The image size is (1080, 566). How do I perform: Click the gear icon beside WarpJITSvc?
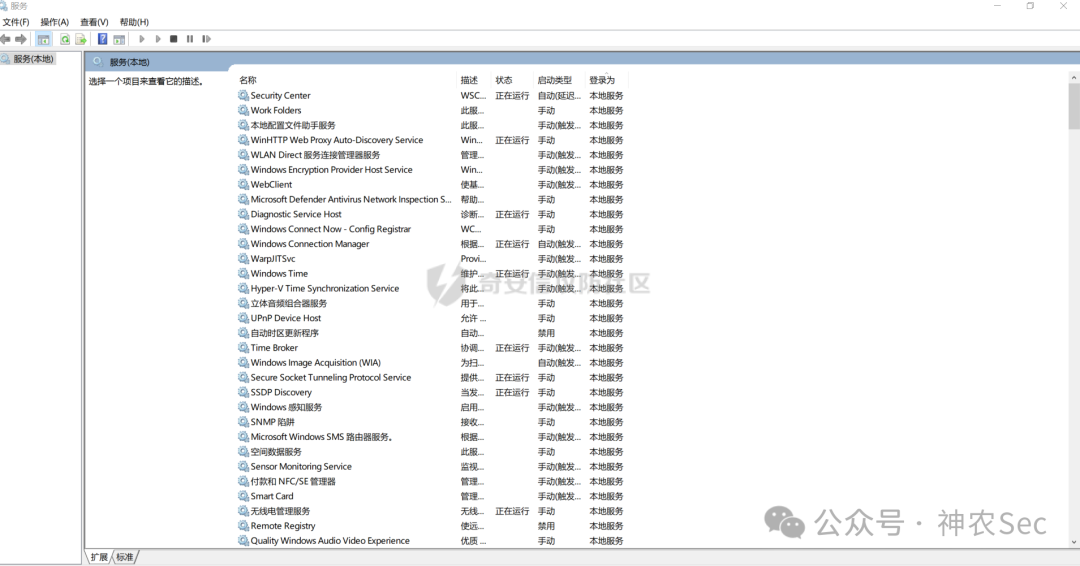click(x=243, y=258)
